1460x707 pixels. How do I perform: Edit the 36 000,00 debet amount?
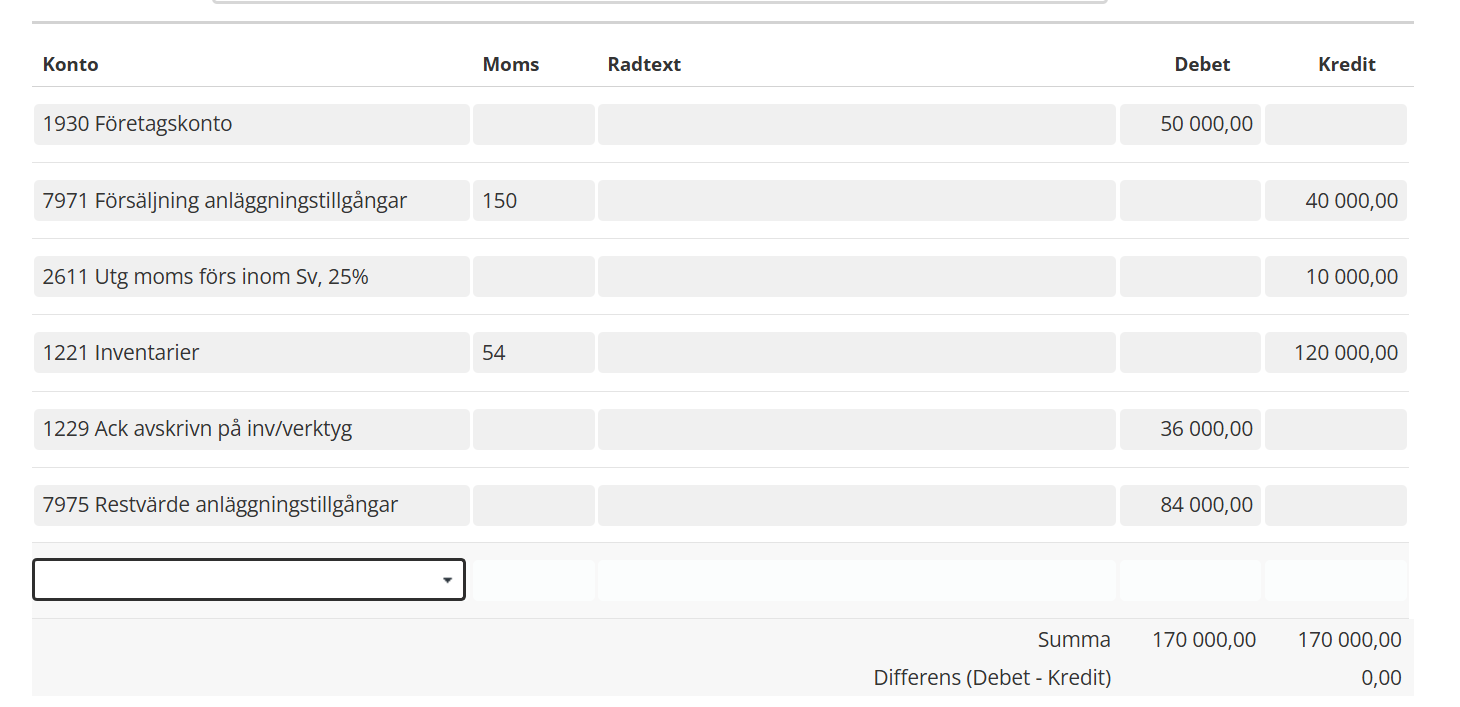(1190, 429)
